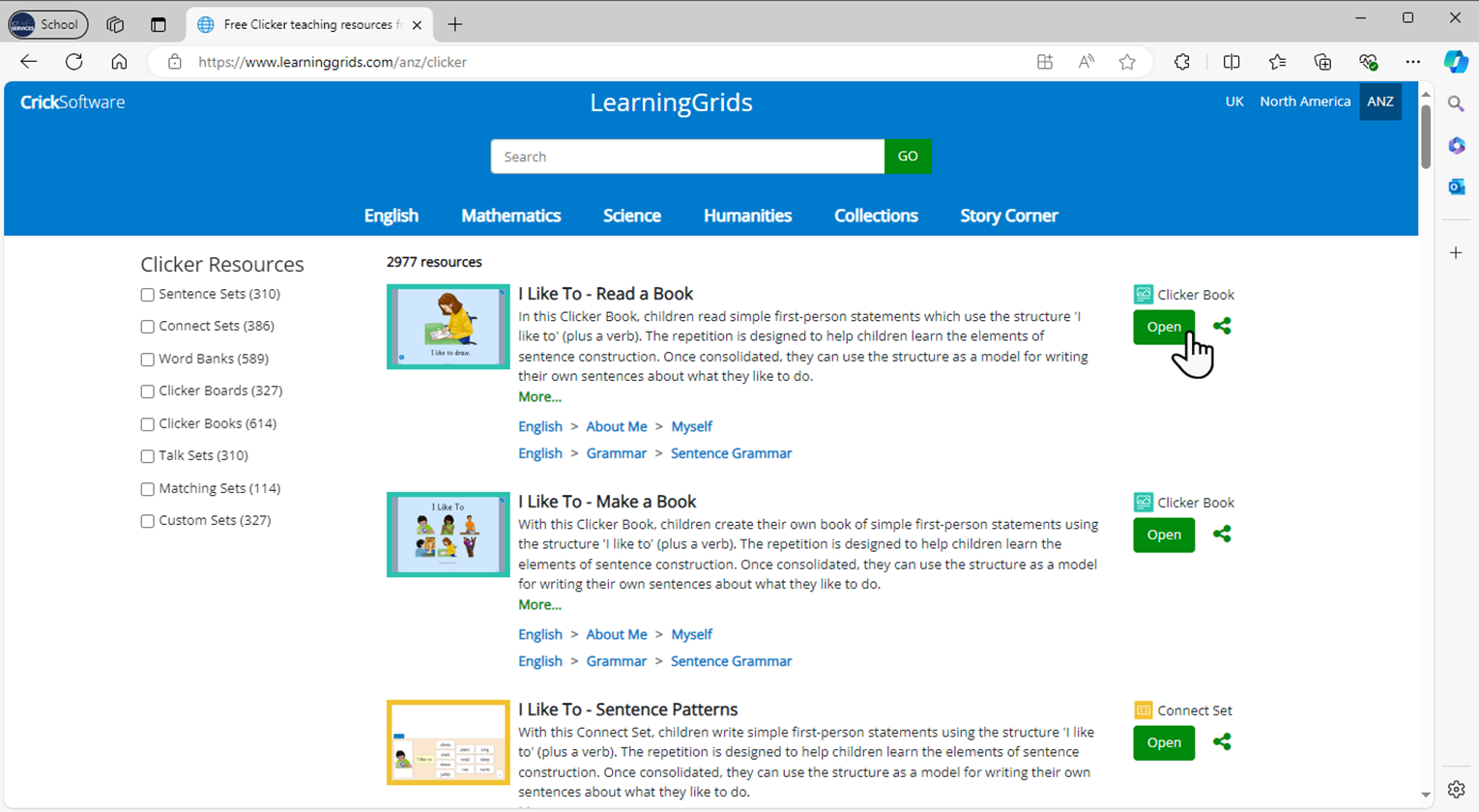Click the browser address bar URL
This screenshot has width=1479, height=812.
tap(333, 62)
